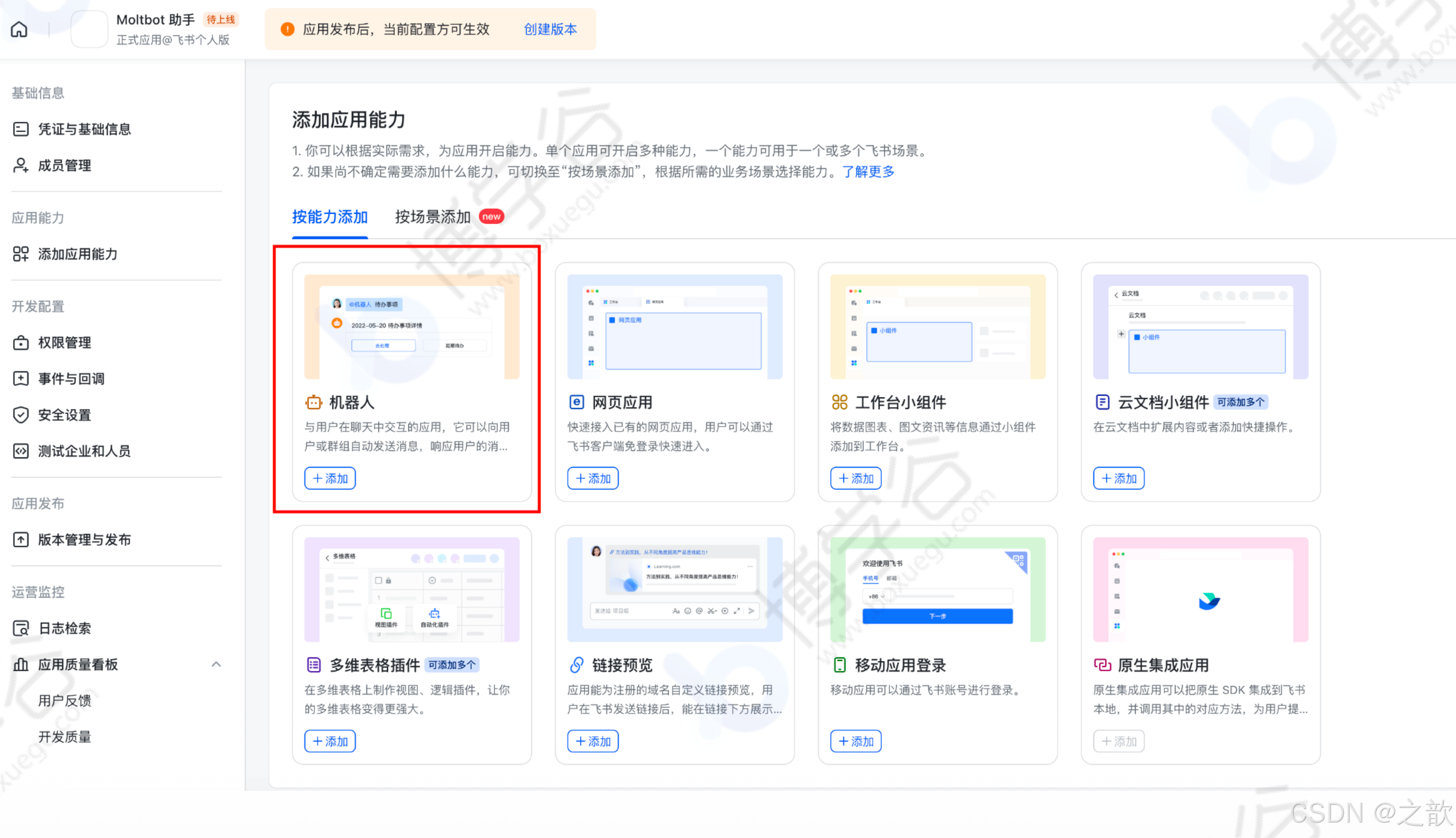Viewport: 1456px width, 838px height.
Task: Select 用户反馈 sub-item
Action: [64, 701]
